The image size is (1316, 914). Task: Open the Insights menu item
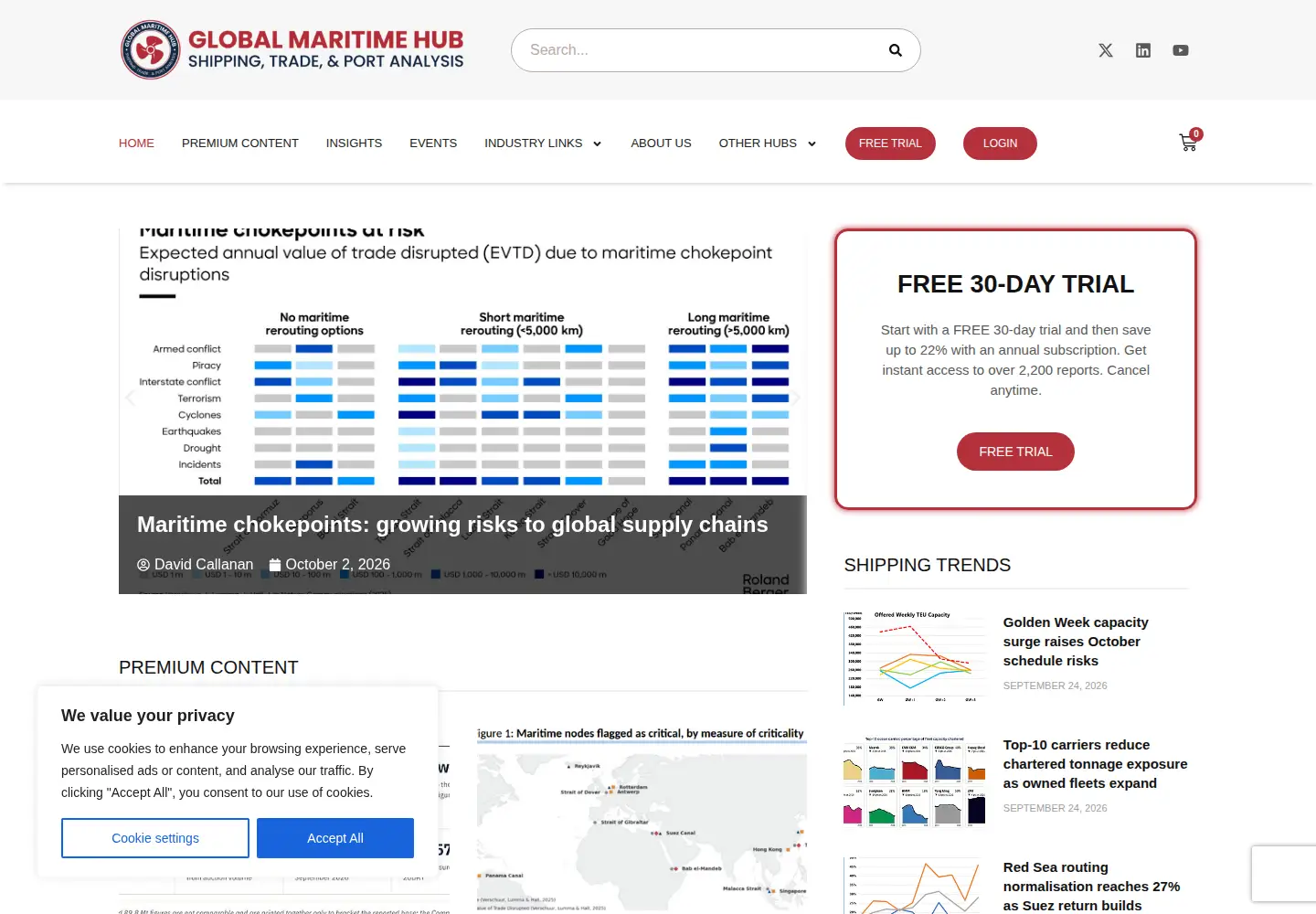click(x=354, y=143)
